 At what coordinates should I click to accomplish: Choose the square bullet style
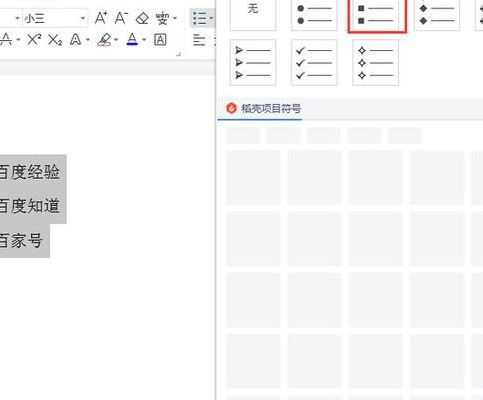pyautogui.click(x=377, y=15)
